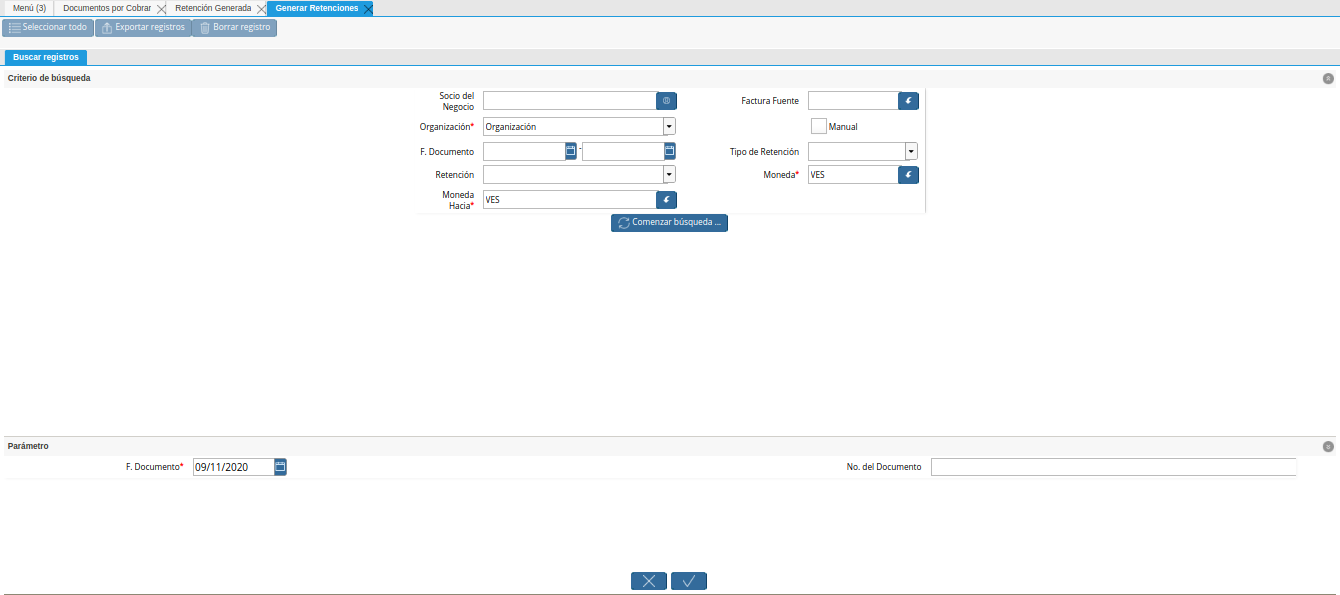
Task: Click Seleccionar todo button
Action: coord(48,28)
